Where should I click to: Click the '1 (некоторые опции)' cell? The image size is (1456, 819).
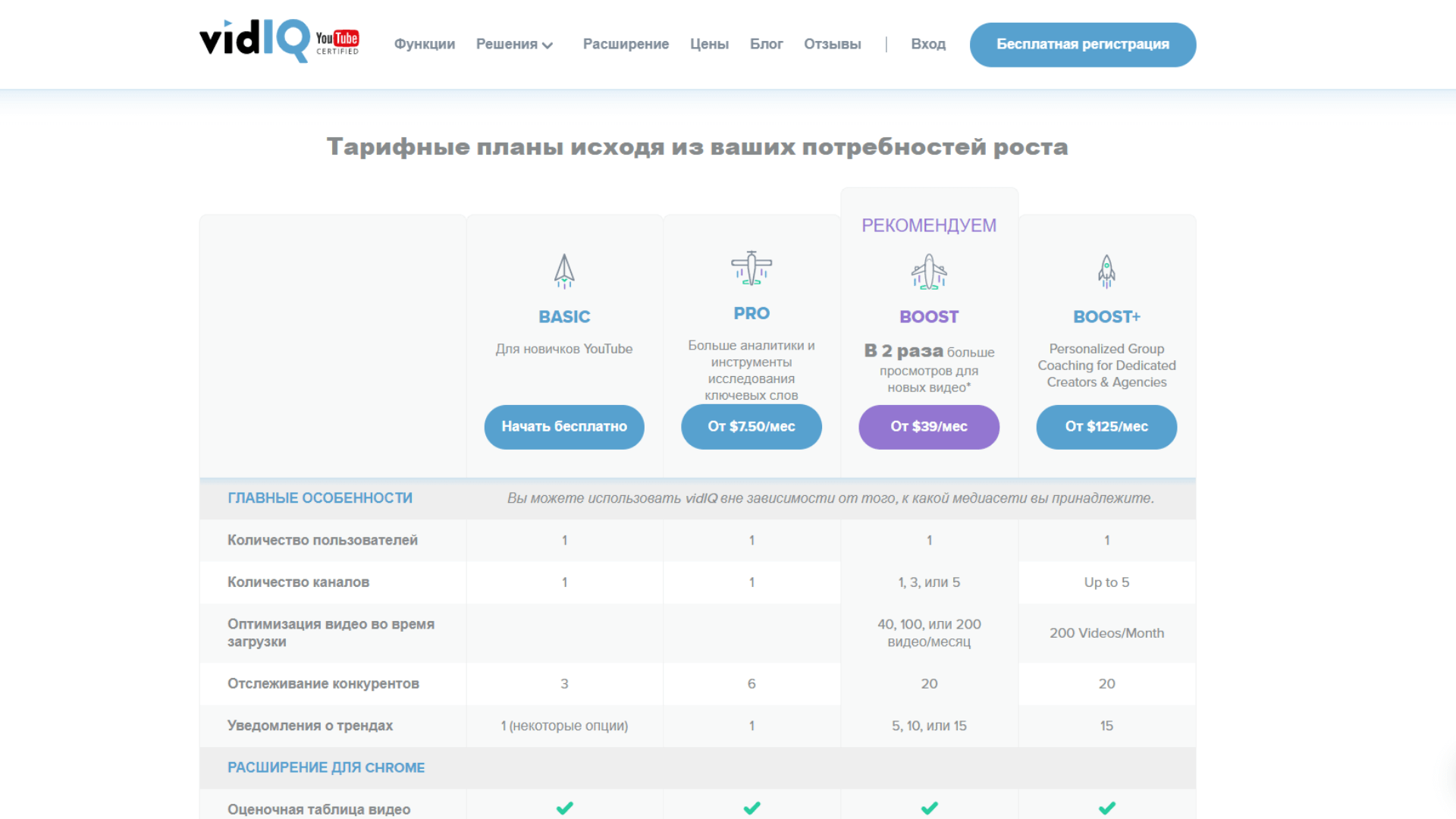[564, 726]
